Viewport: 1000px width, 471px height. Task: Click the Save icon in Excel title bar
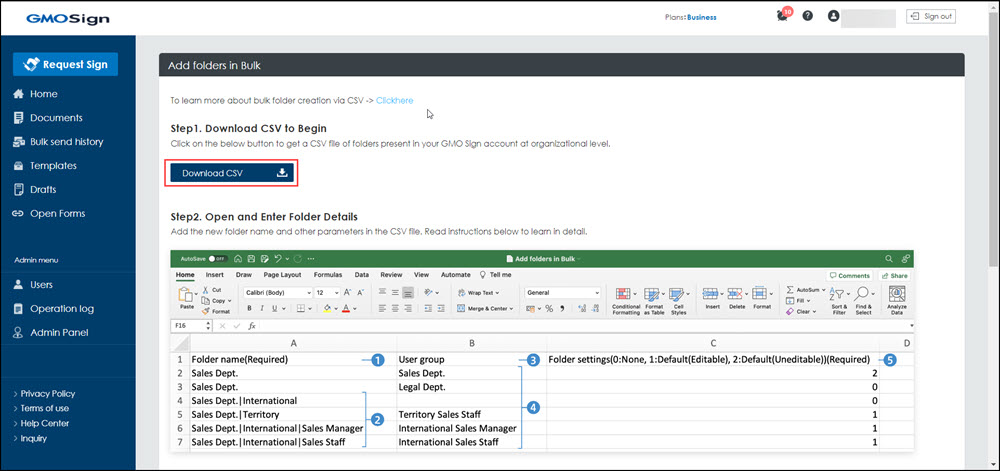click(251, 259)
